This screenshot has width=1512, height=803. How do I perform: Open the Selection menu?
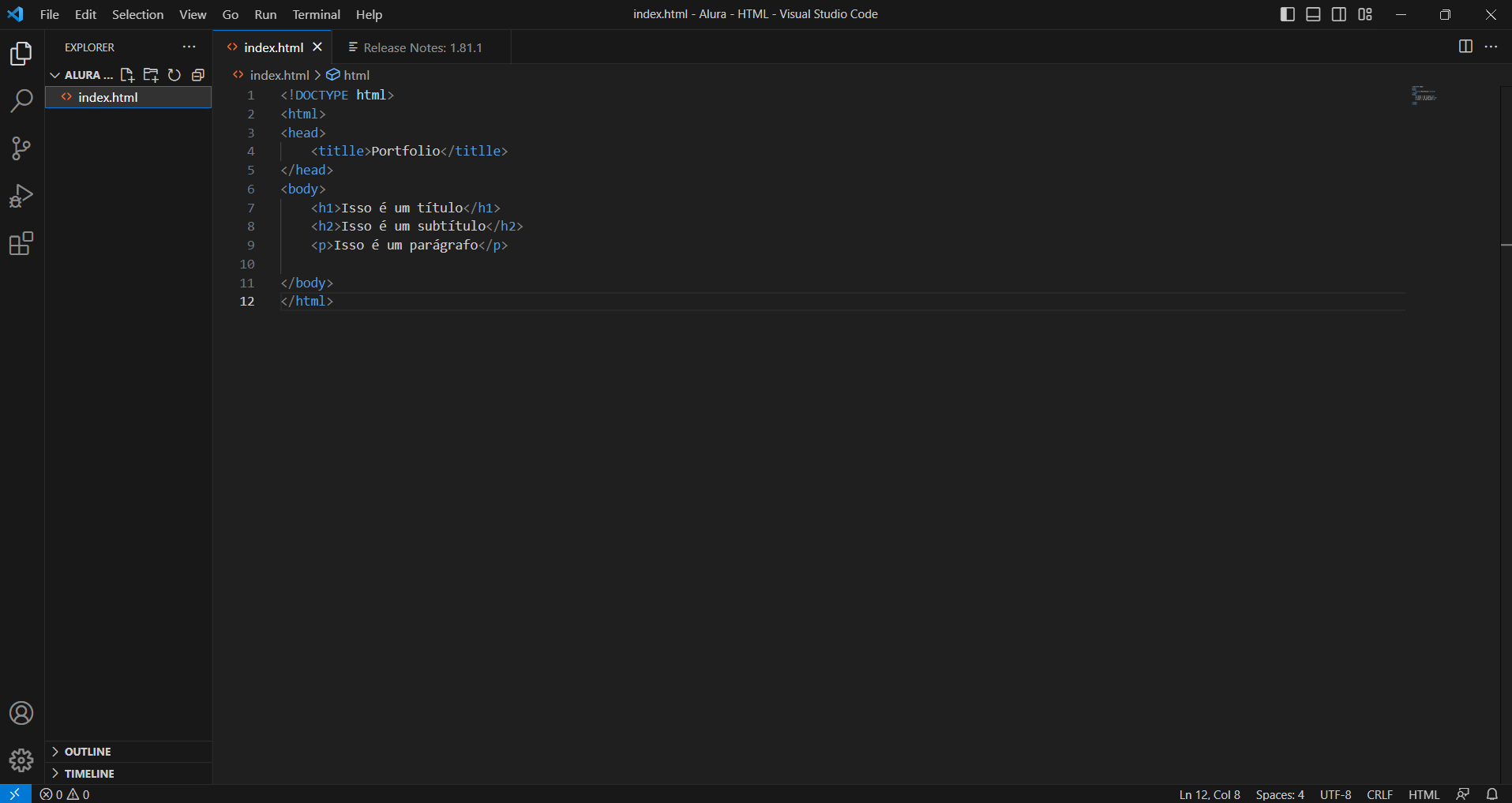pos(137,14)
